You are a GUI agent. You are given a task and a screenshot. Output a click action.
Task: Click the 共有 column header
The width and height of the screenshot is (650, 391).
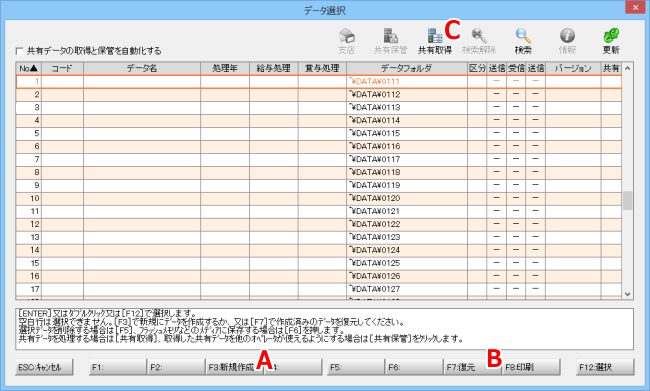[x=611, y=68]
